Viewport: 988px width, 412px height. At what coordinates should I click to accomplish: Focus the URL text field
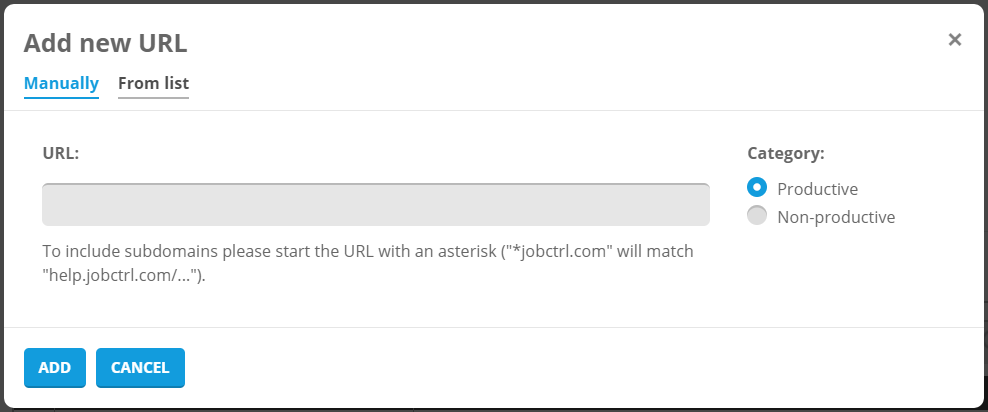pos(375,205)
